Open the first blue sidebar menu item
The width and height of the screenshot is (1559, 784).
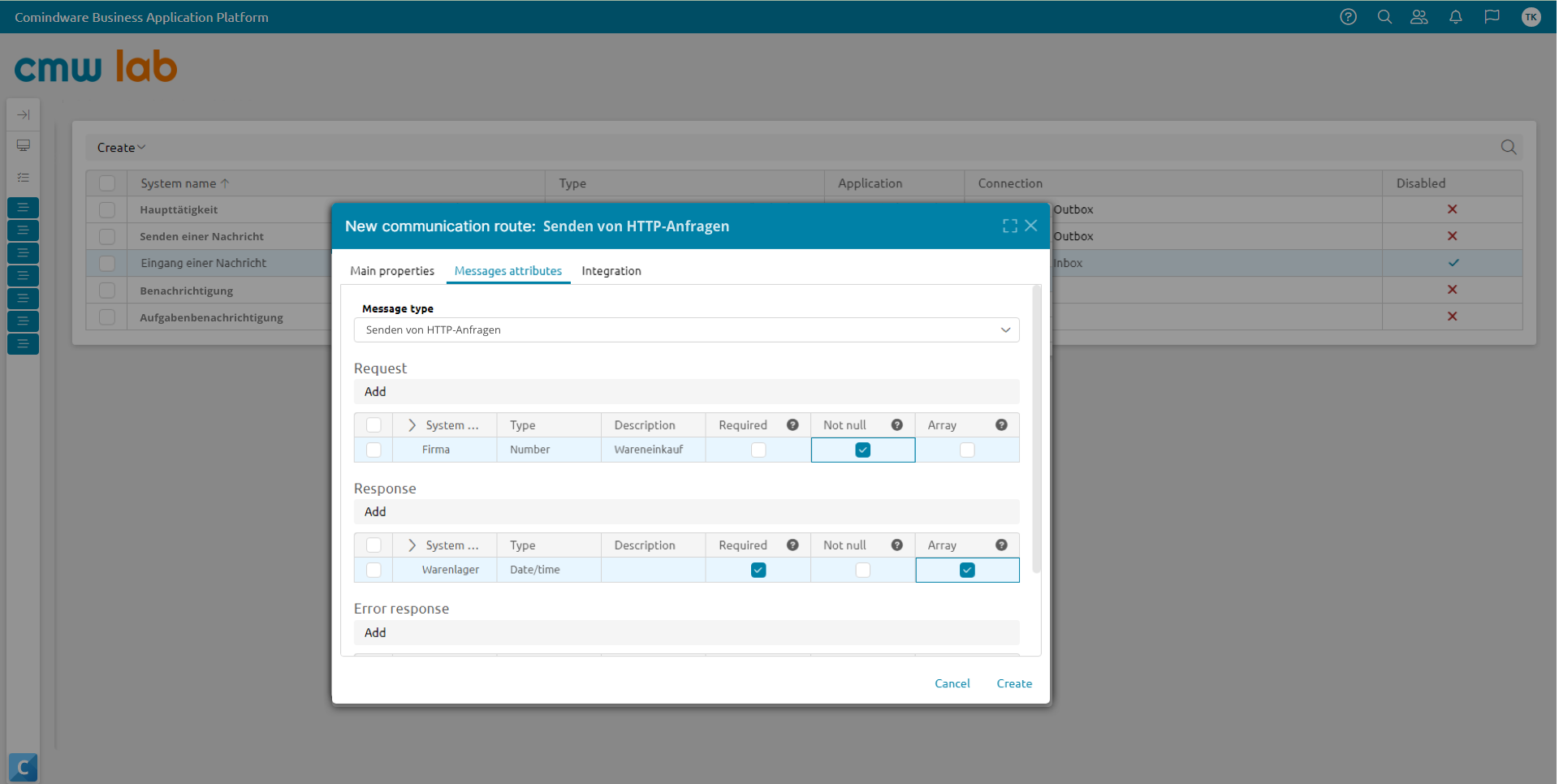click(24, 208)
